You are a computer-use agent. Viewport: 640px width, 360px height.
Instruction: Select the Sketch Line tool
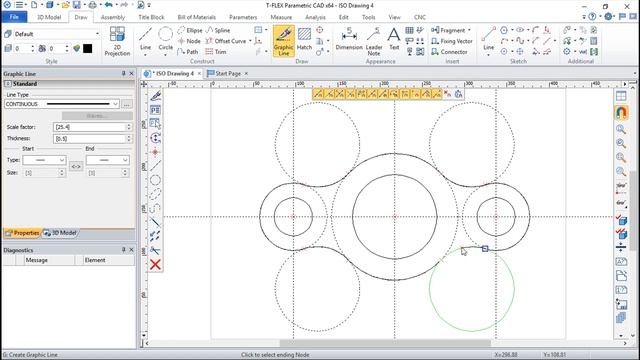489,39
